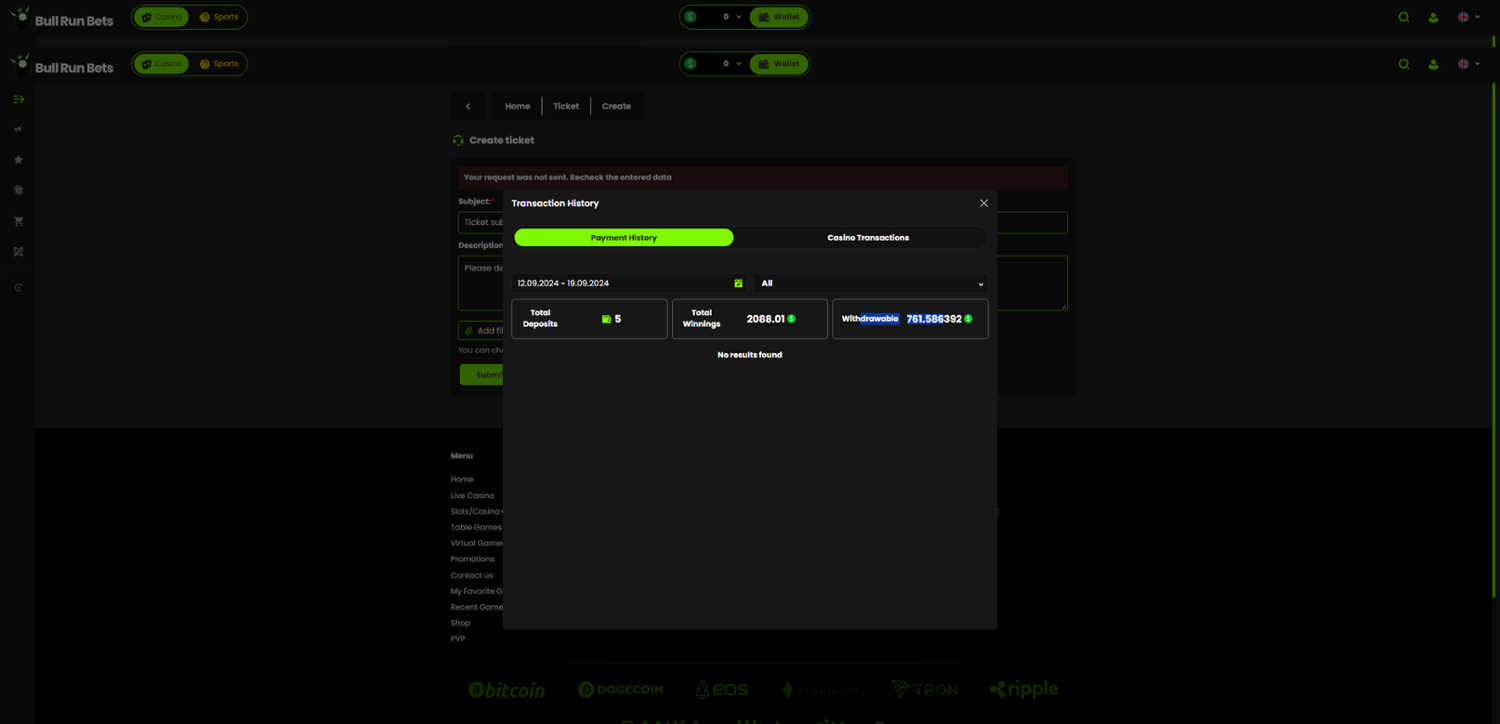Click the Bitcoin logo in the footer
Screen dimensions: 1500x724
pyautogui.click(x=507, y=690)
